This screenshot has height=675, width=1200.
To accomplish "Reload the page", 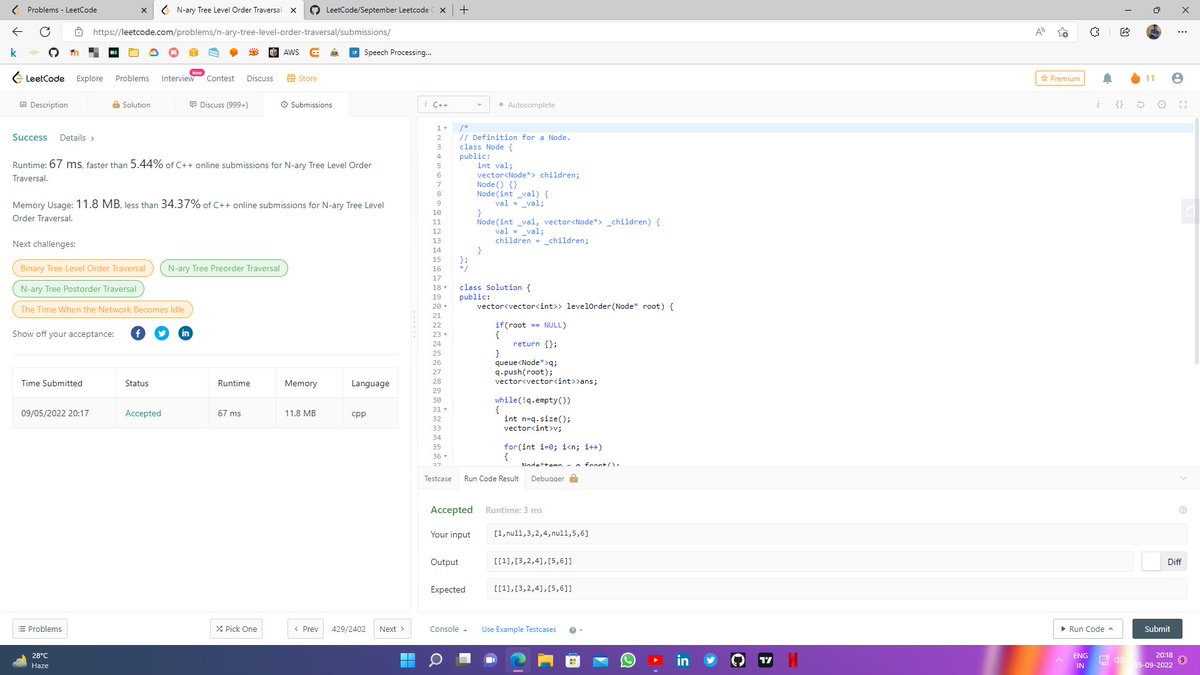I will (47, 32).
